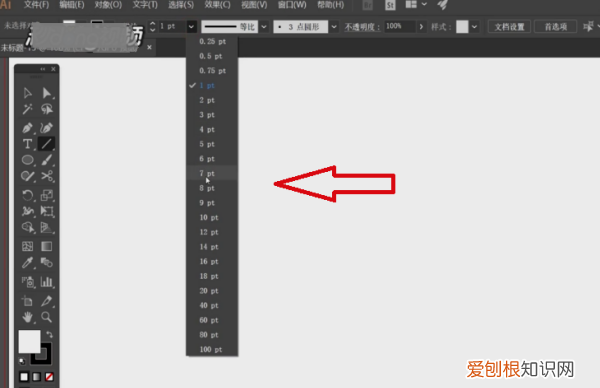Screen dimensions: 600x388
Task: Select the Free Transform tool
Action: pos(47,211)
